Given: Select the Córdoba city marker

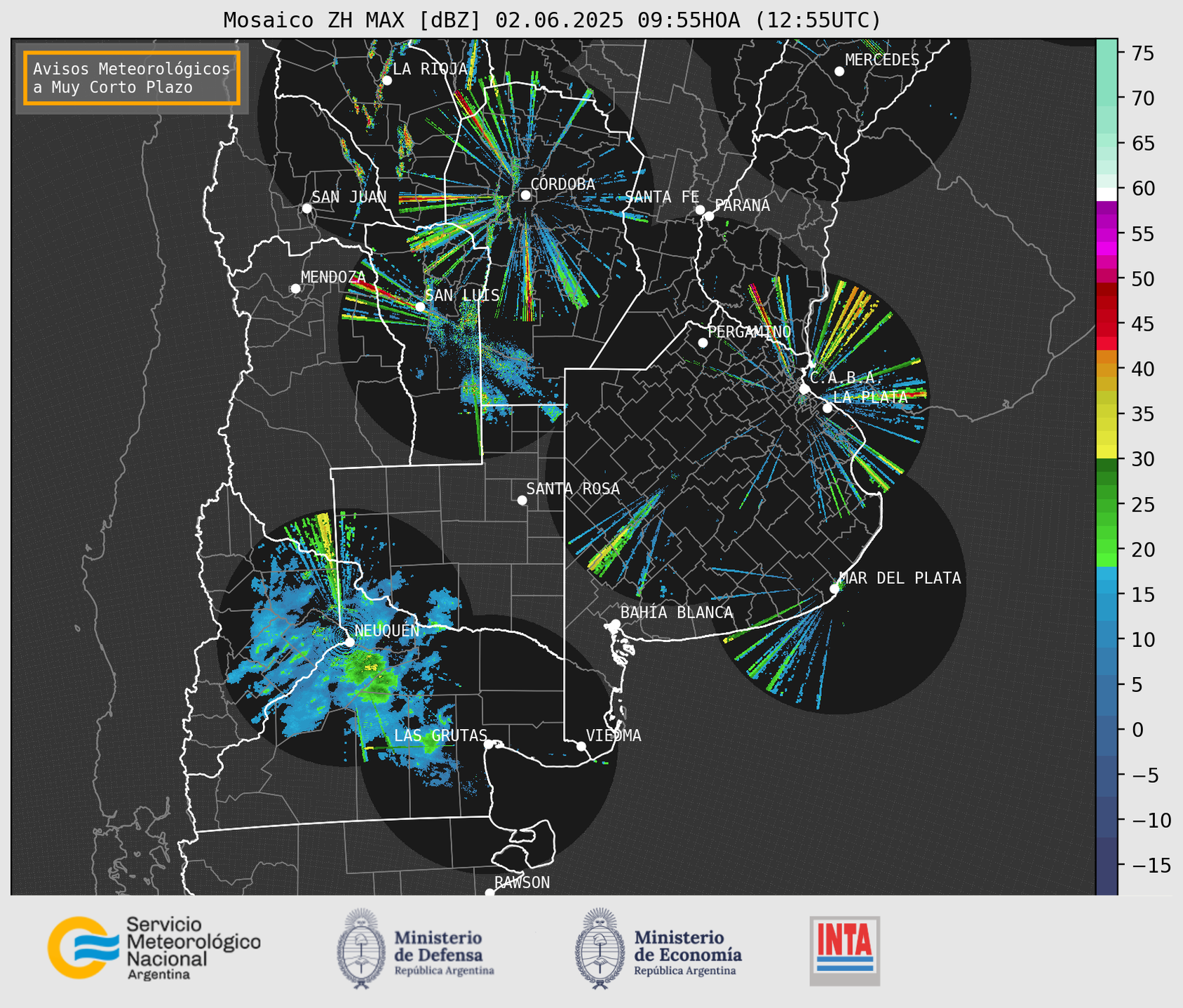Looking at the screenshot, I should (x=525, y=195).
